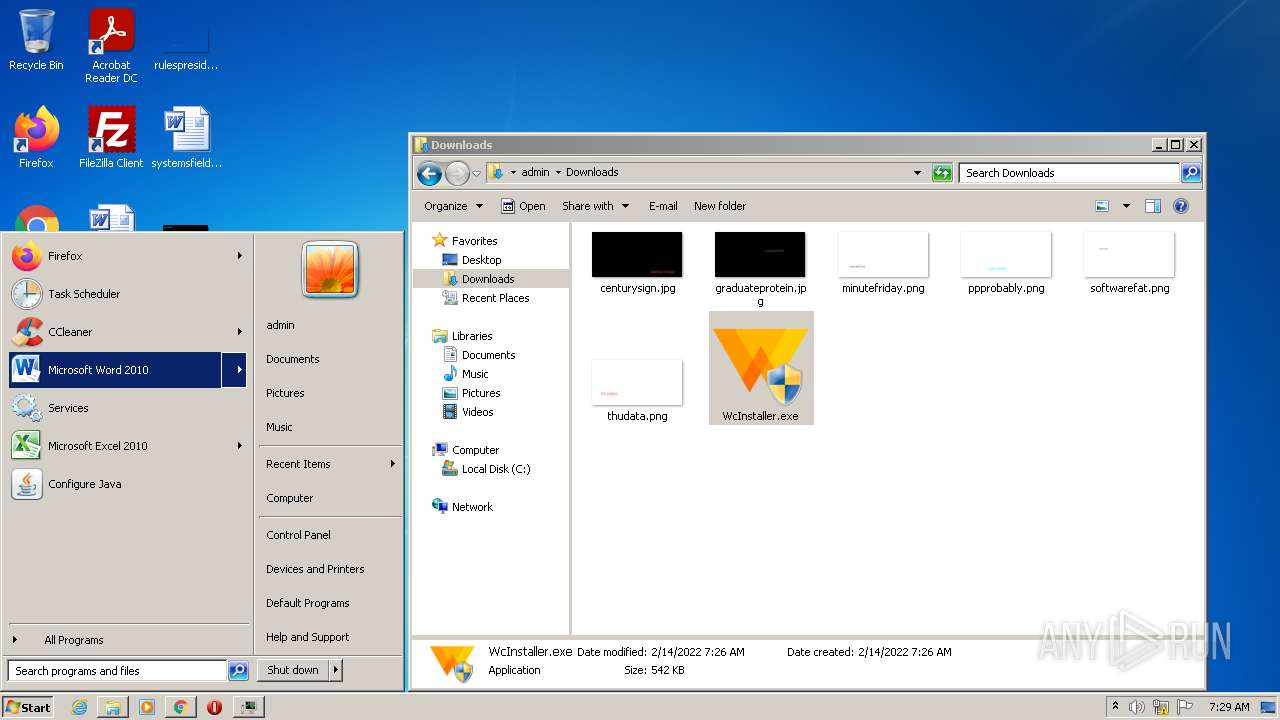Click Back arrow in Downloads window
Screen dimensions: 1280x720
(430, 173)
